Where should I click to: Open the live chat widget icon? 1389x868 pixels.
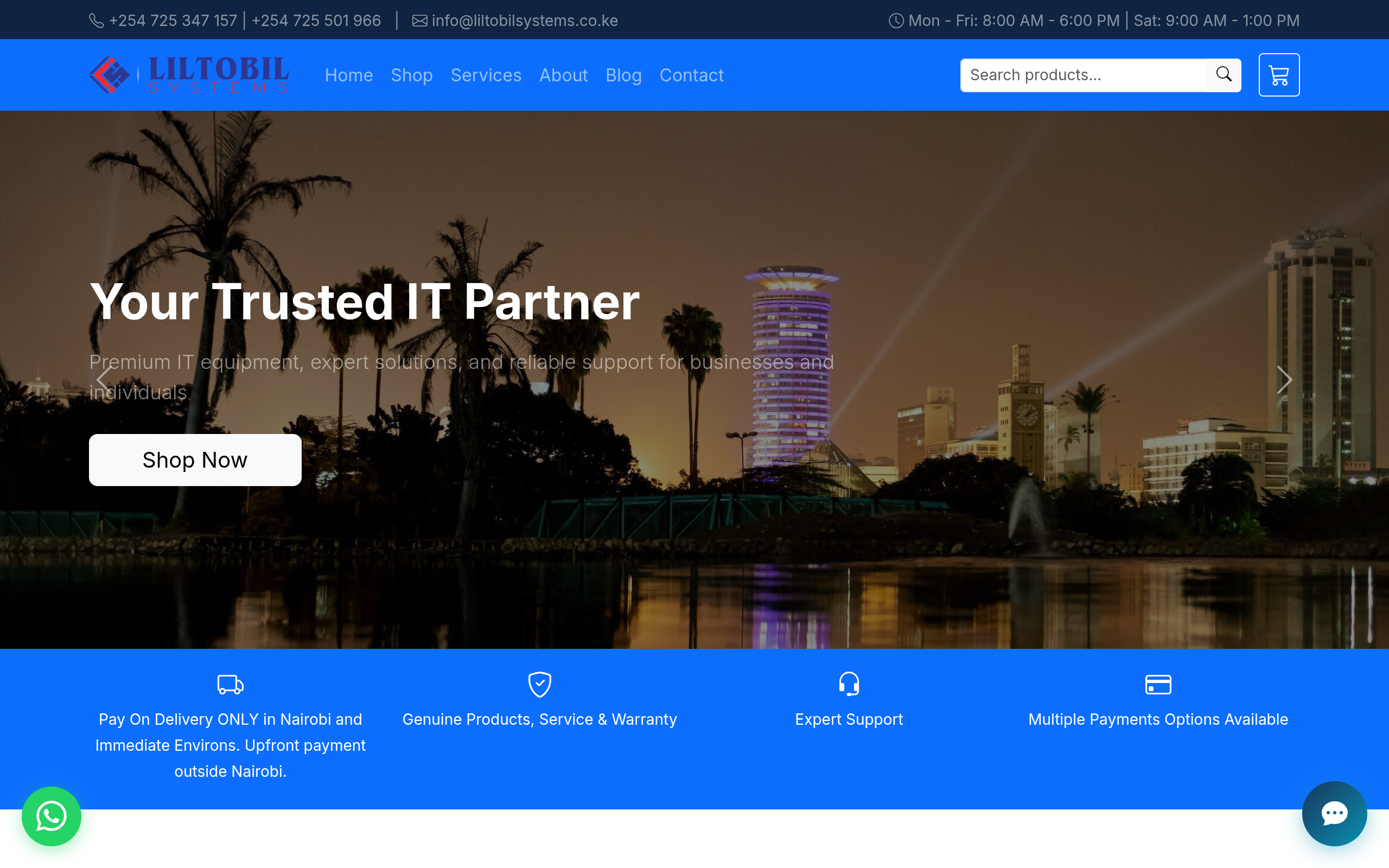point(1335,813)
